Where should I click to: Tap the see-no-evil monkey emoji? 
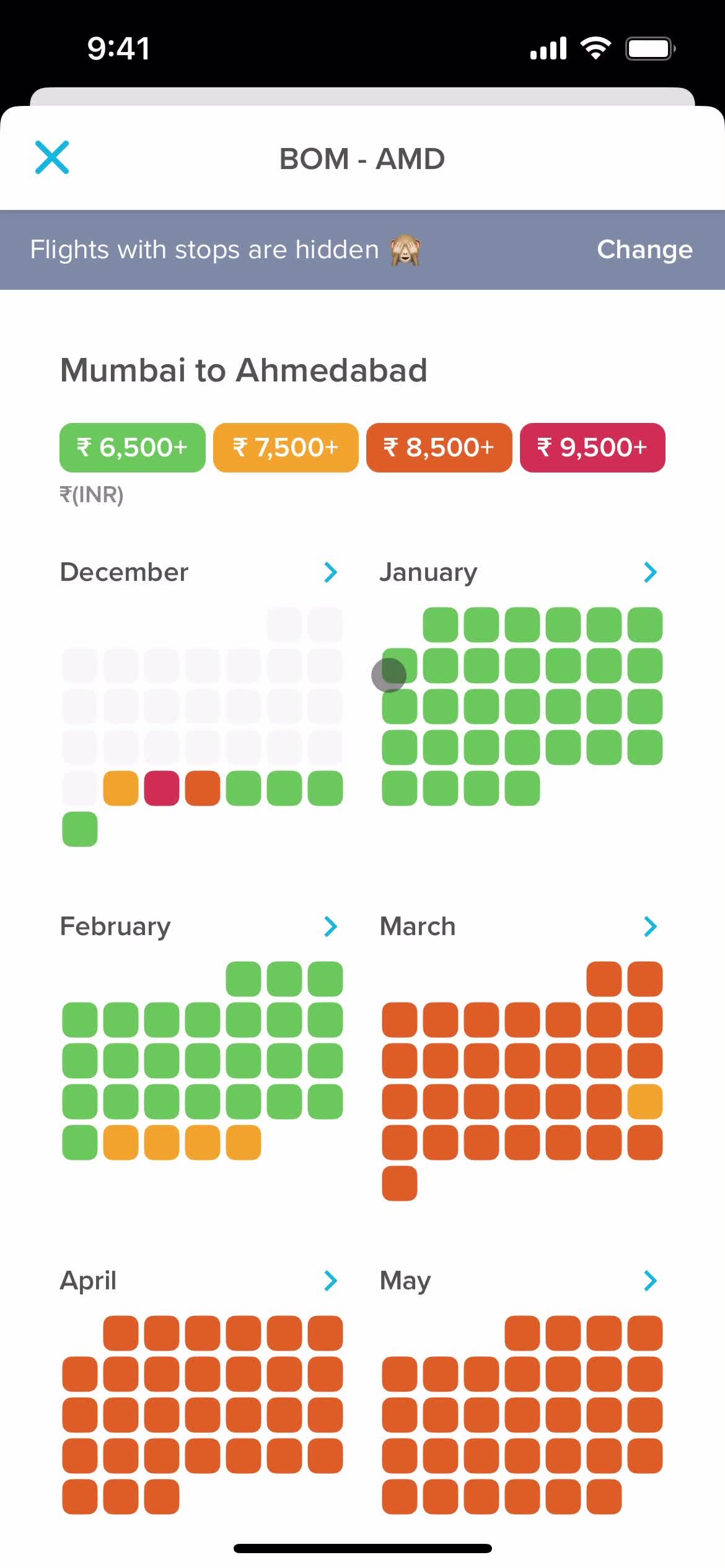pos(405,250)
